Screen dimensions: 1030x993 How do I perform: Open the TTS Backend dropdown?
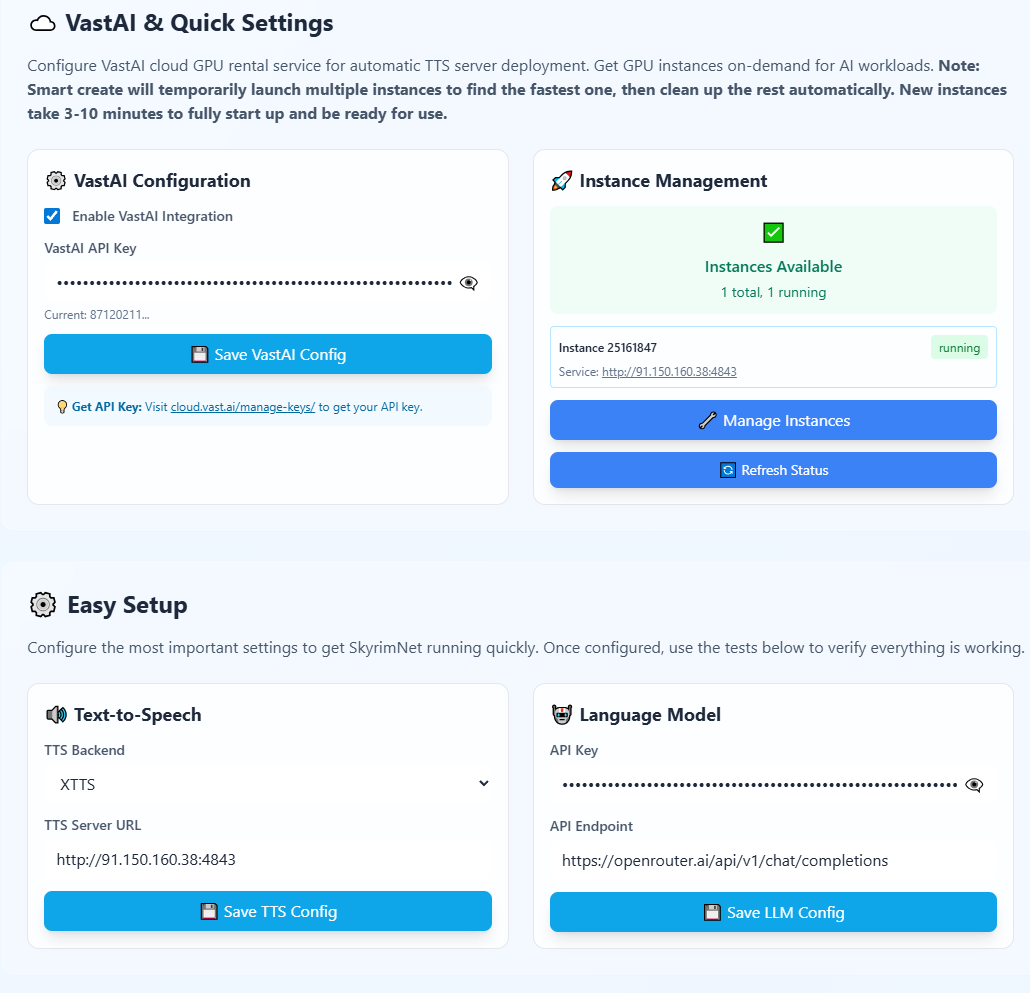pos(268,784)
